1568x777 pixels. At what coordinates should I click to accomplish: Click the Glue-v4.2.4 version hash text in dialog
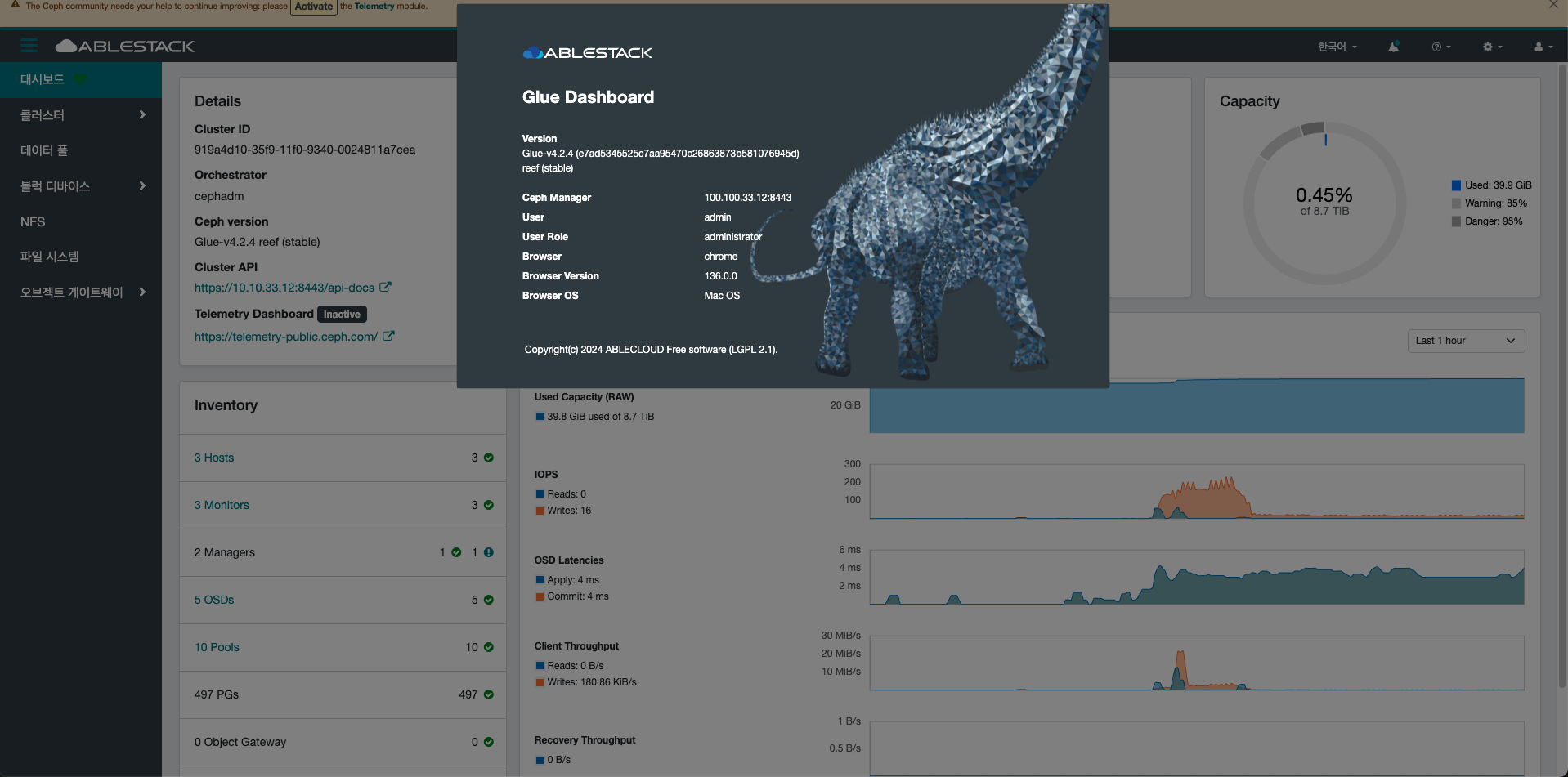point(661,154)
